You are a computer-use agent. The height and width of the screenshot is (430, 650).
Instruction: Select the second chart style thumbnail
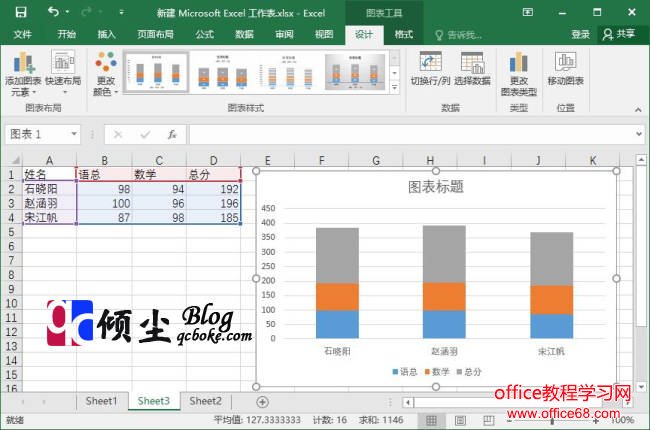pyautogui.click(x=222, y=72)
